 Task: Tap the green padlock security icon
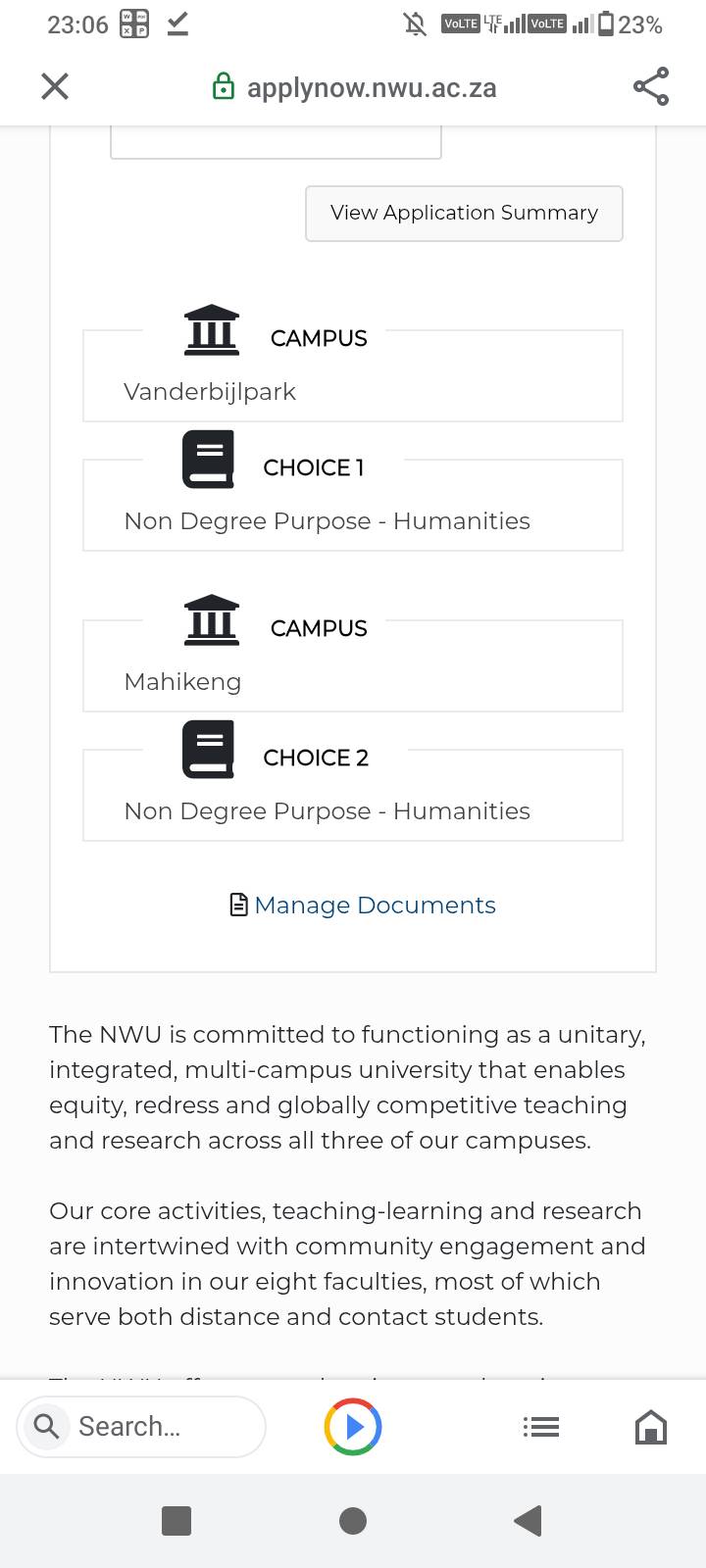point(224,86)
